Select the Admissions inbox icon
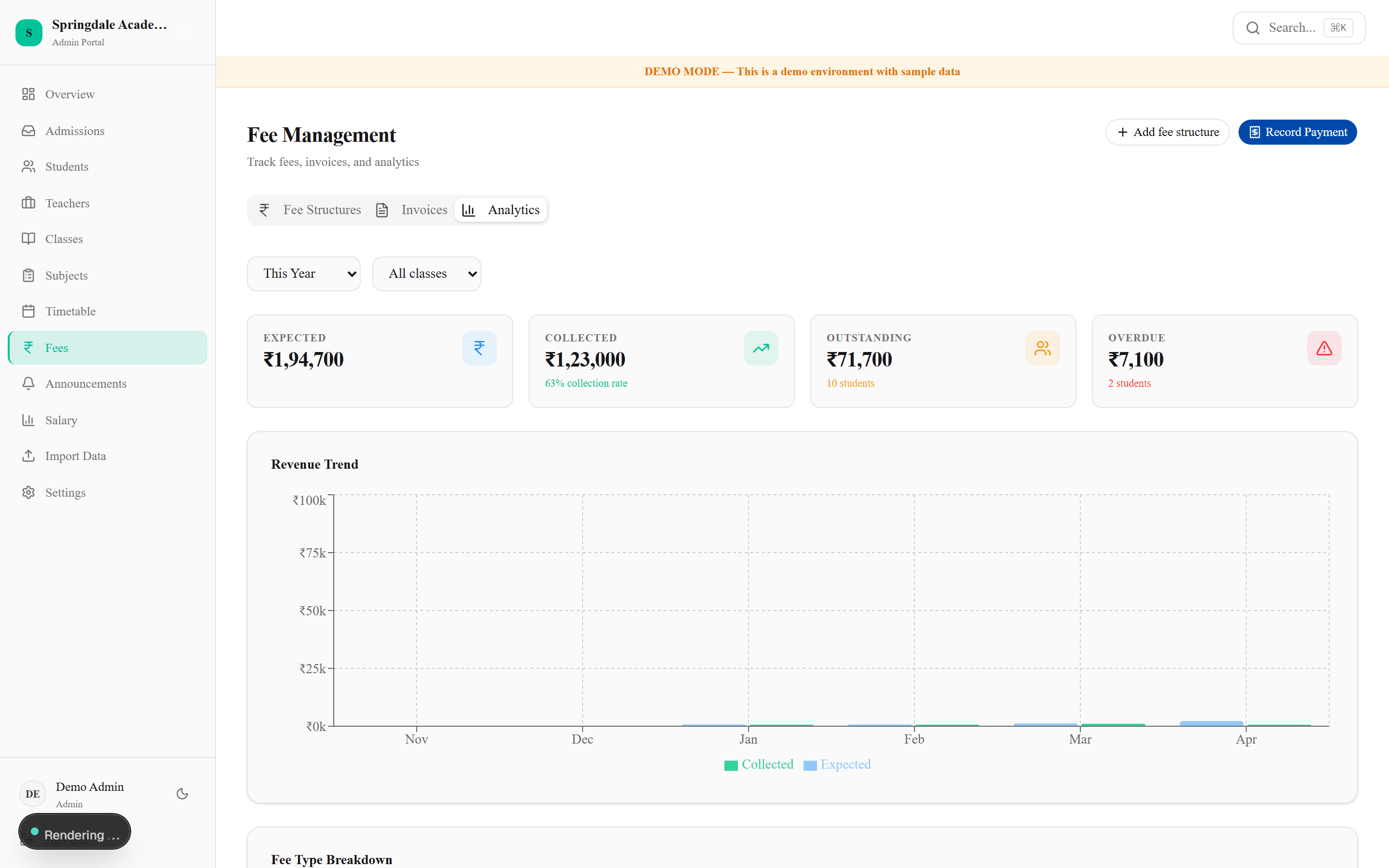 (x=29, y=130)
